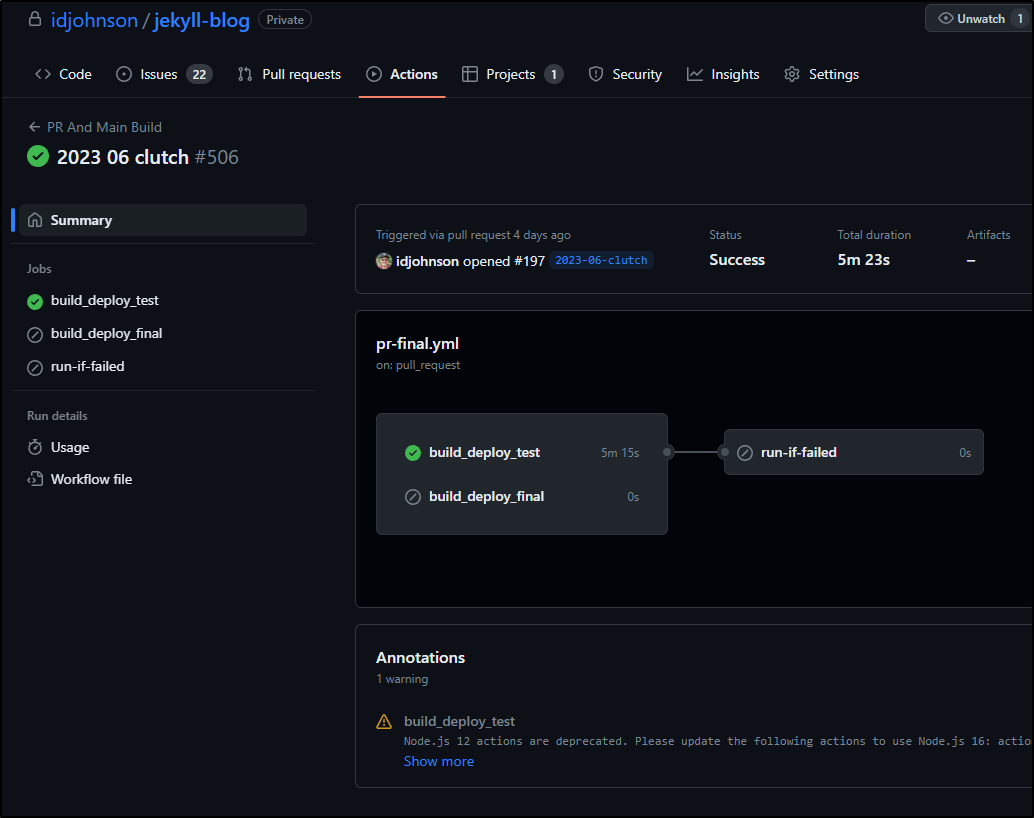Click the run number #506
1034x818 pixels.
pos(216,157)
